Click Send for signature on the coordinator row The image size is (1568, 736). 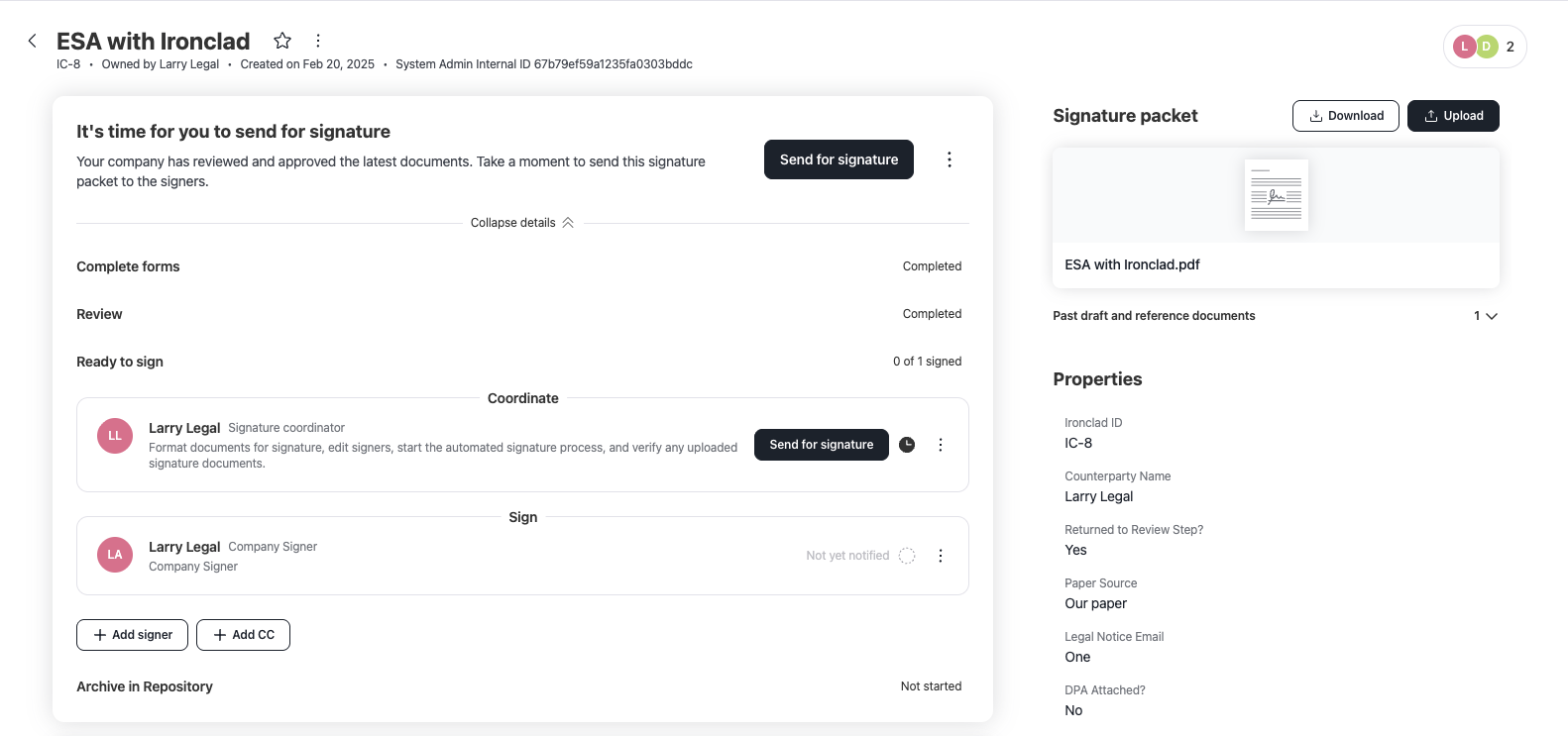click(821, 445)
